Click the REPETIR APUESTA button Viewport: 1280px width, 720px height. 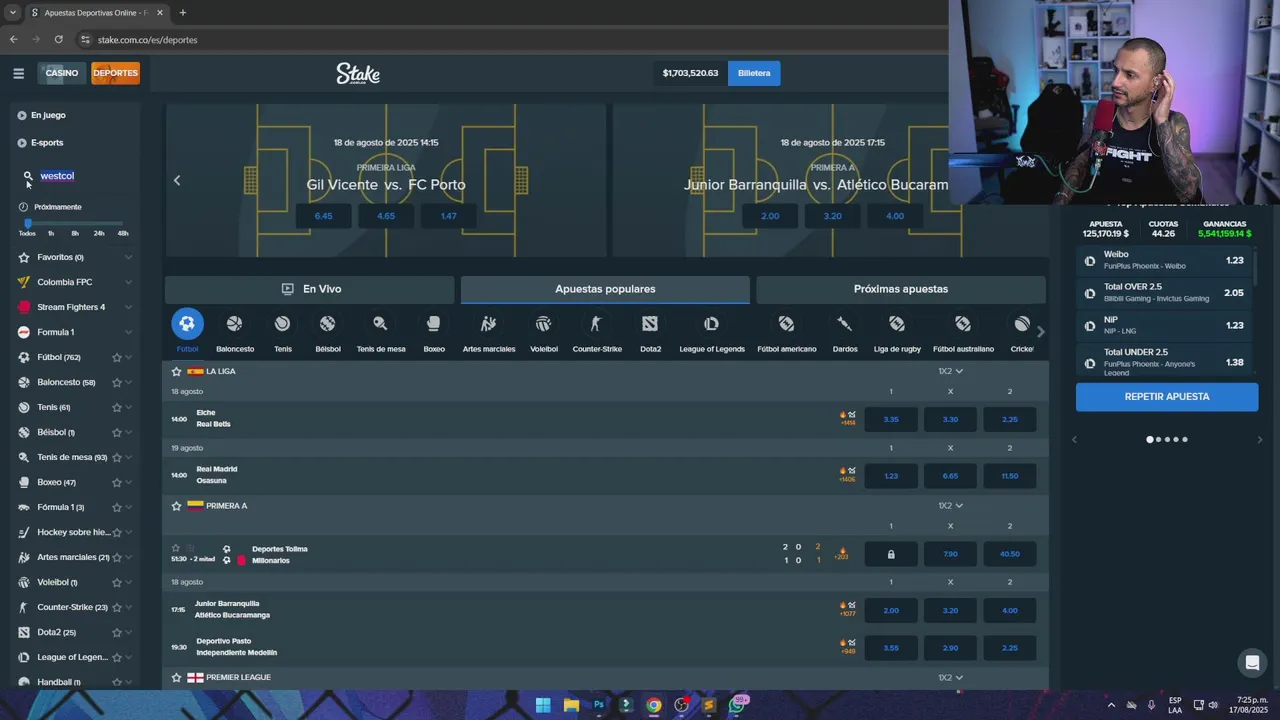[1167, 397]
